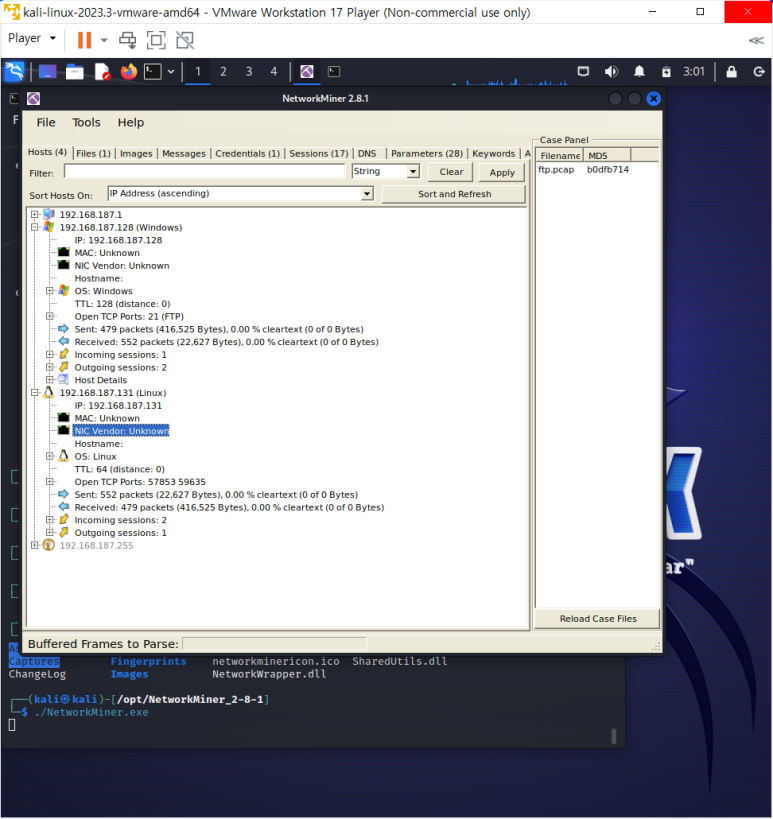The image size is (773, 819).
Task: Click the terminal window scrollbar thumb
Action: point(614,736)
